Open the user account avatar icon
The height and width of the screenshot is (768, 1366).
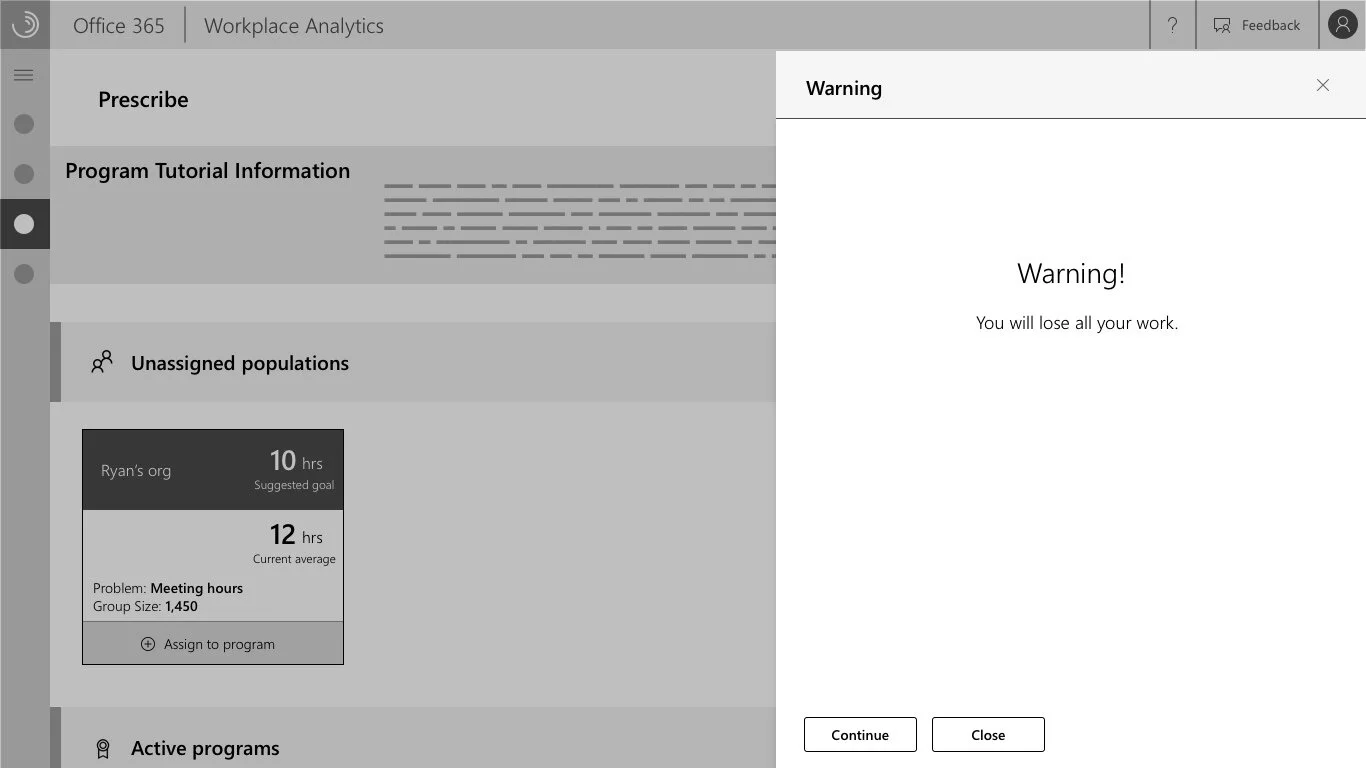tap(1342, 24)
